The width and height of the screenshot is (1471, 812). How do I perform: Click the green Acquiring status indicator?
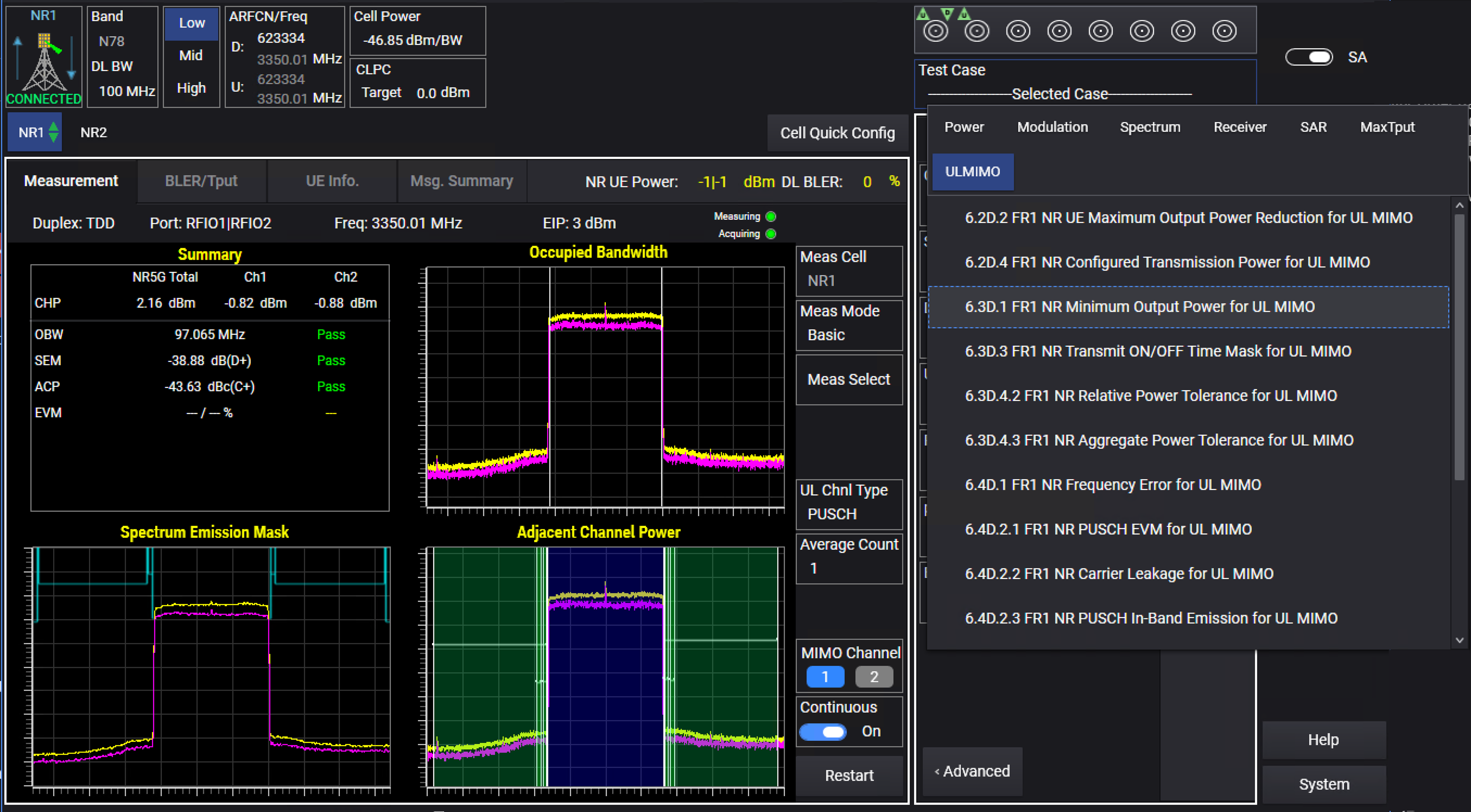[771, 233]
